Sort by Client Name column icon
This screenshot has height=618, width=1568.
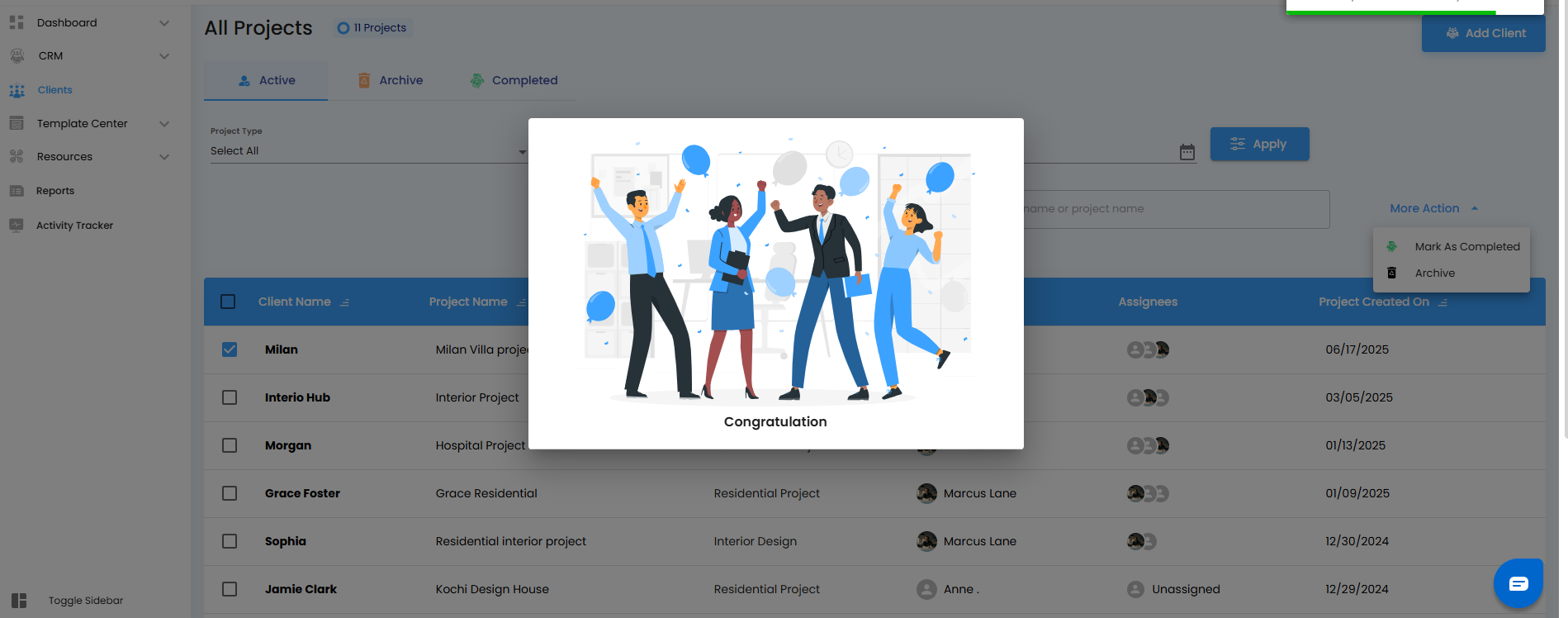coord(345,302)
